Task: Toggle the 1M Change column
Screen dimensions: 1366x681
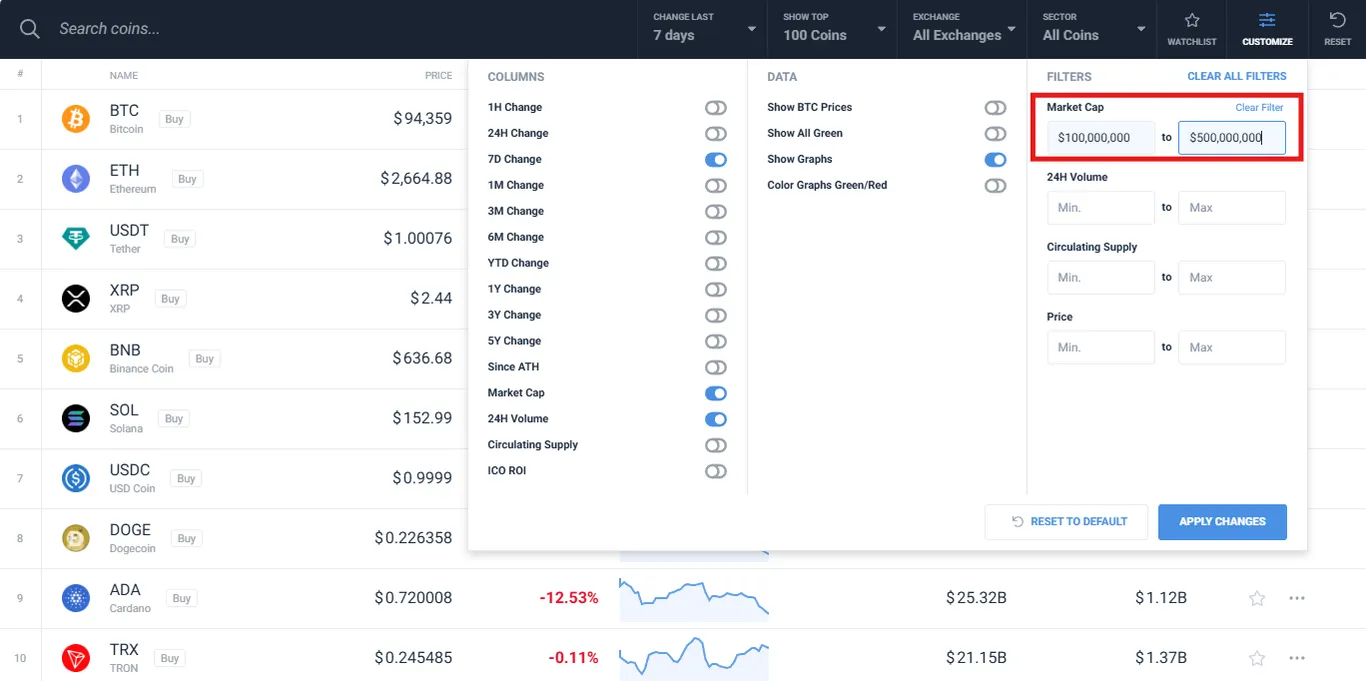Action: click(716, 185)
